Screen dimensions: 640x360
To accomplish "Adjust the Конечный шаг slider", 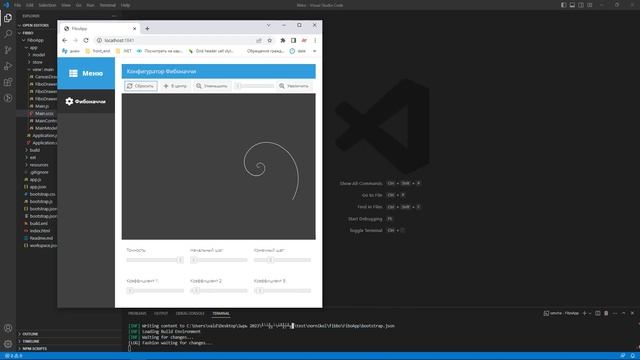I will click(x=282, y=260).
